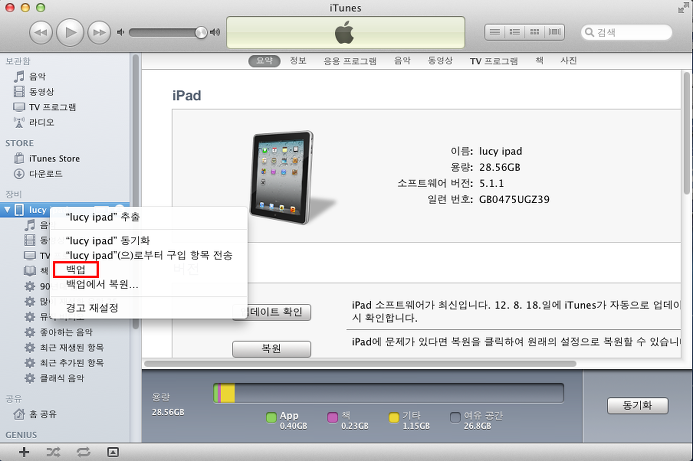Collapse the lucy ipad device tree
Viewport: 693px width, 461px height.
pos(7,210)
